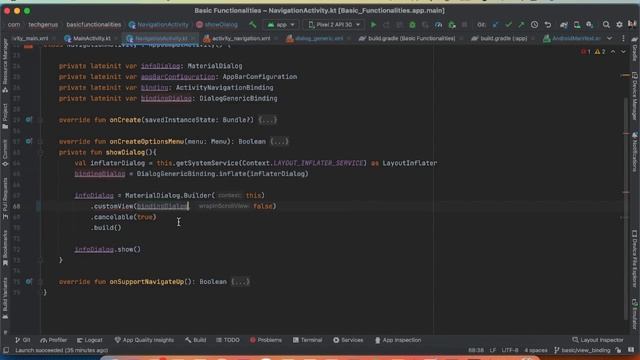Image resolution: width=640 pixels, height=360 pixels.
Task: Show hidden editor tabs chevron
Action: (610, 38)
